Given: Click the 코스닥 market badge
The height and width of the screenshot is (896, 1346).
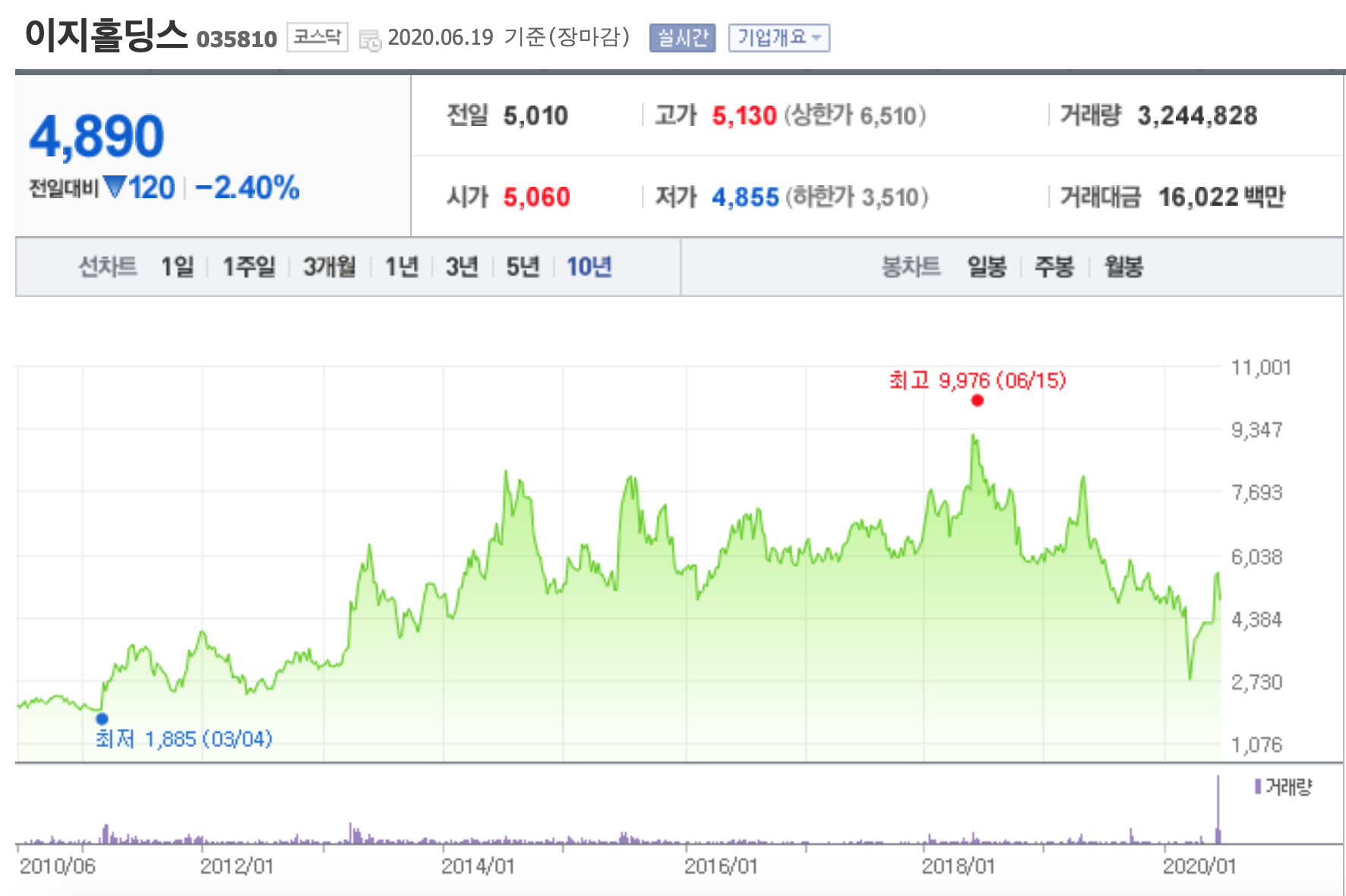Looking at the screenshot, I should pos(317,36).
